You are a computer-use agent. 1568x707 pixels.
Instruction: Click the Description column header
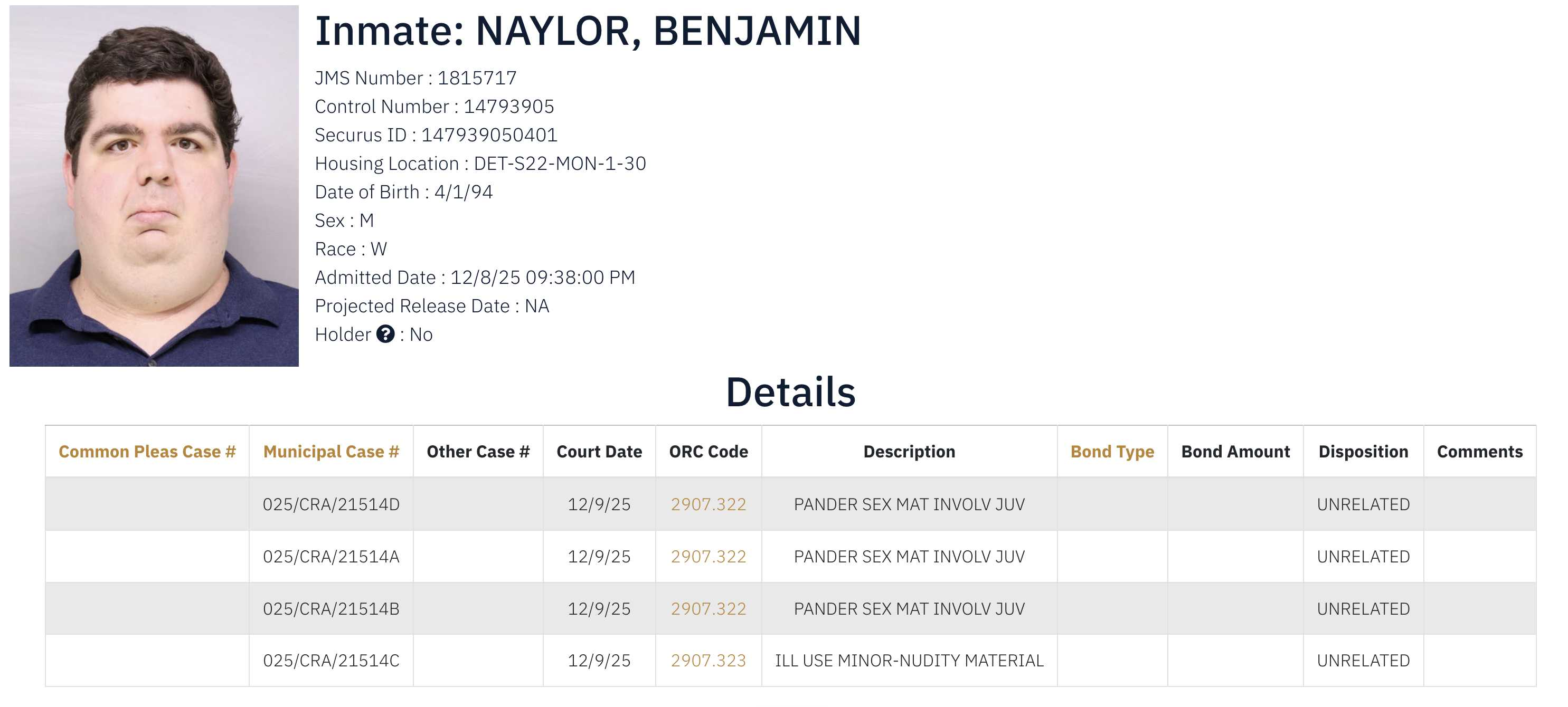[x=909, y=452]
